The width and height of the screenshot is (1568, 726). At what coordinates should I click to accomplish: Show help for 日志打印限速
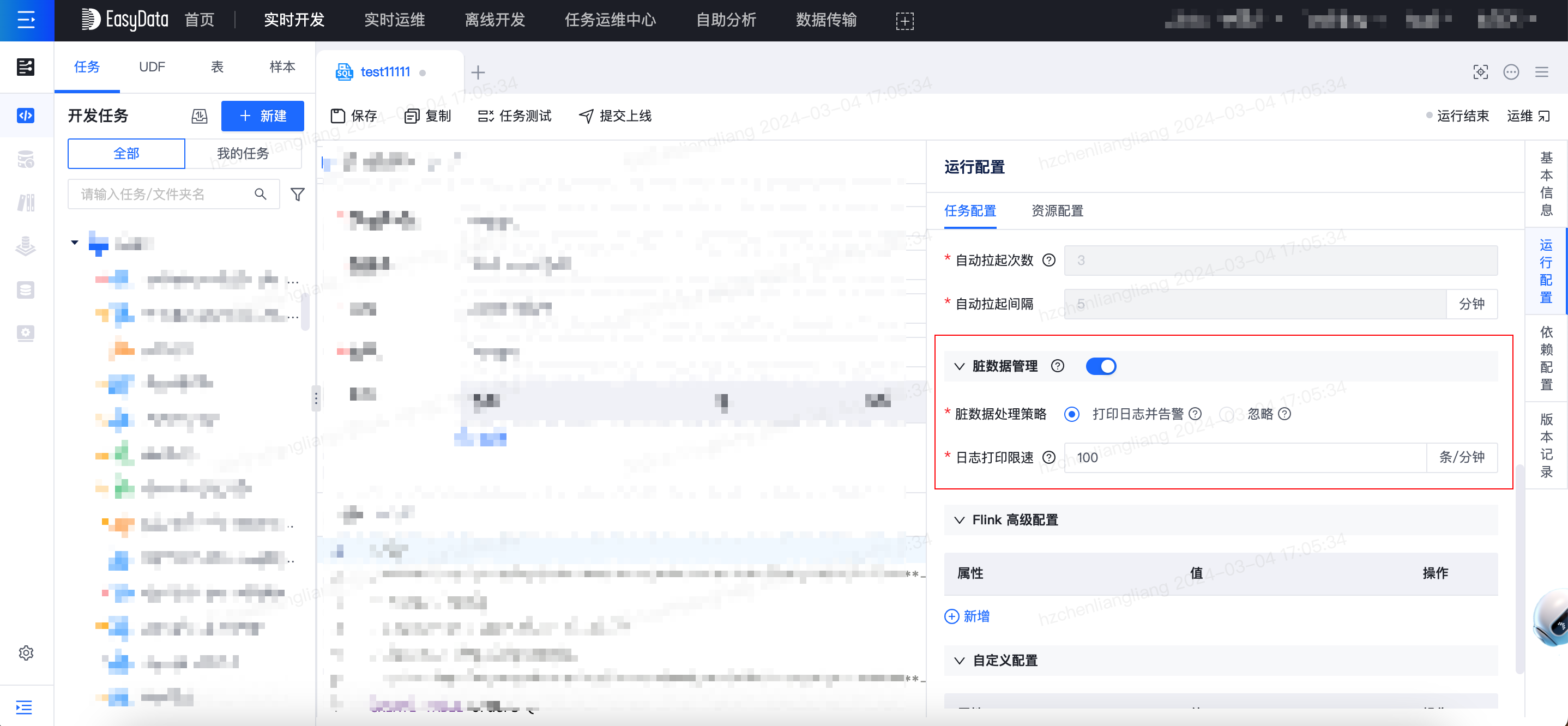tap(1049, 458)
